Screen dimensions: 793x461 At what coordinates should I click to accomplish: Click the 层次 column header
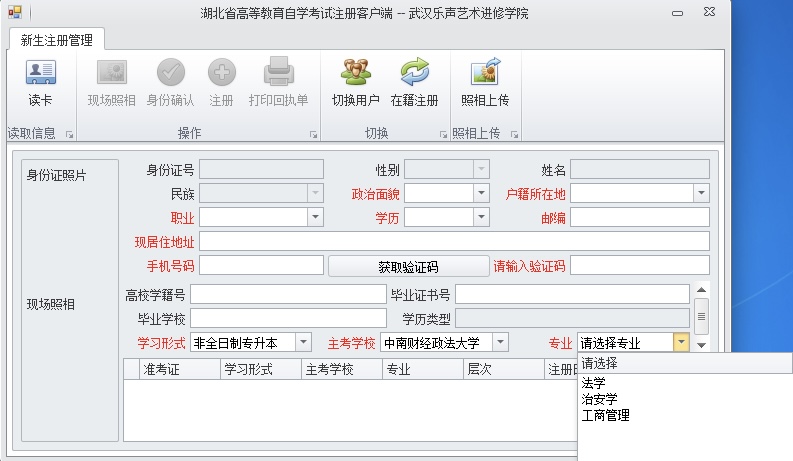point(504,369)
